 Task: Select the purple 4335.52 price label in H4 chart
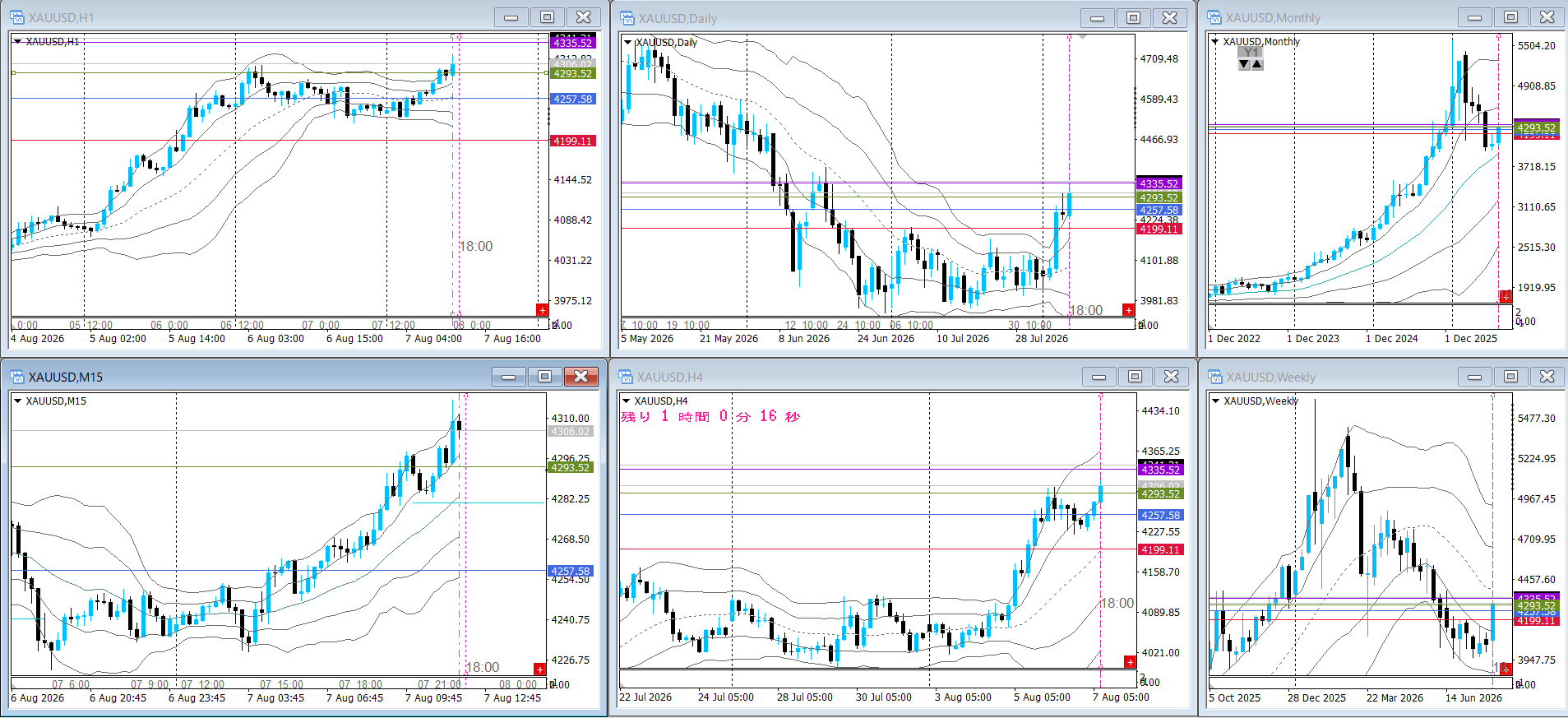click(1160, 470)
